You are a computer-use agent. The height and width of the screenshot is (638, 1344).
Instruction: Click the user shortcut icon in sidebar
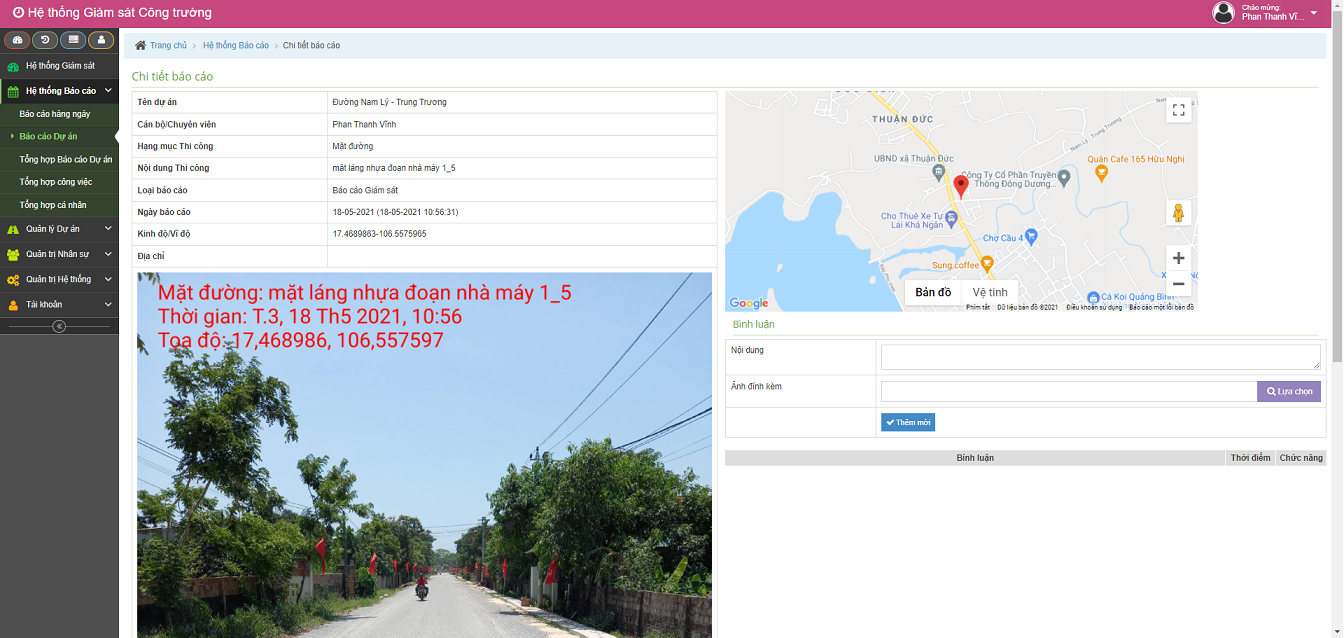click(x=101, y=40)
